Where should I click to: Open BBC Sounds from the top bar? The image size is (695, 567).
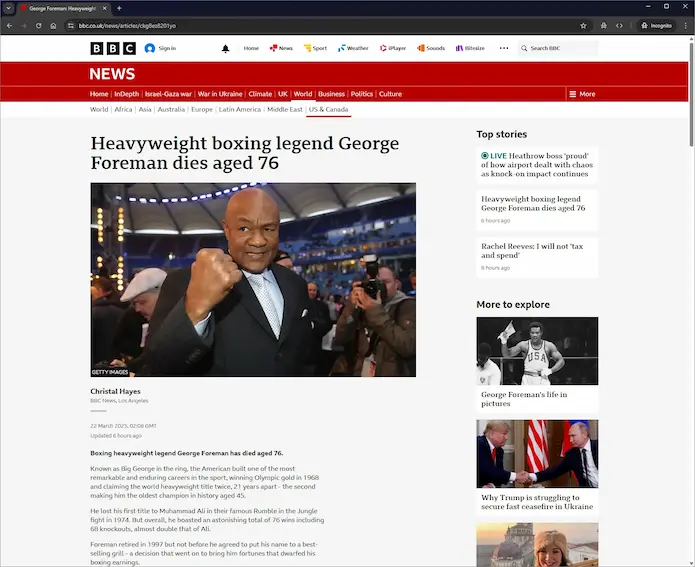[431, 48]
